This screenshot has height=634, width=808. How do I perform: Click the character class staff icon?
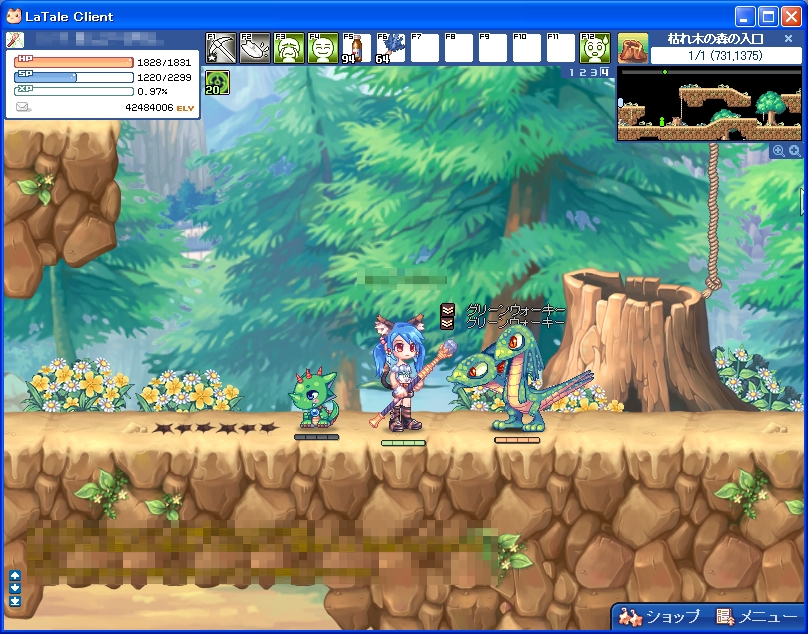[x=15, y=40]
